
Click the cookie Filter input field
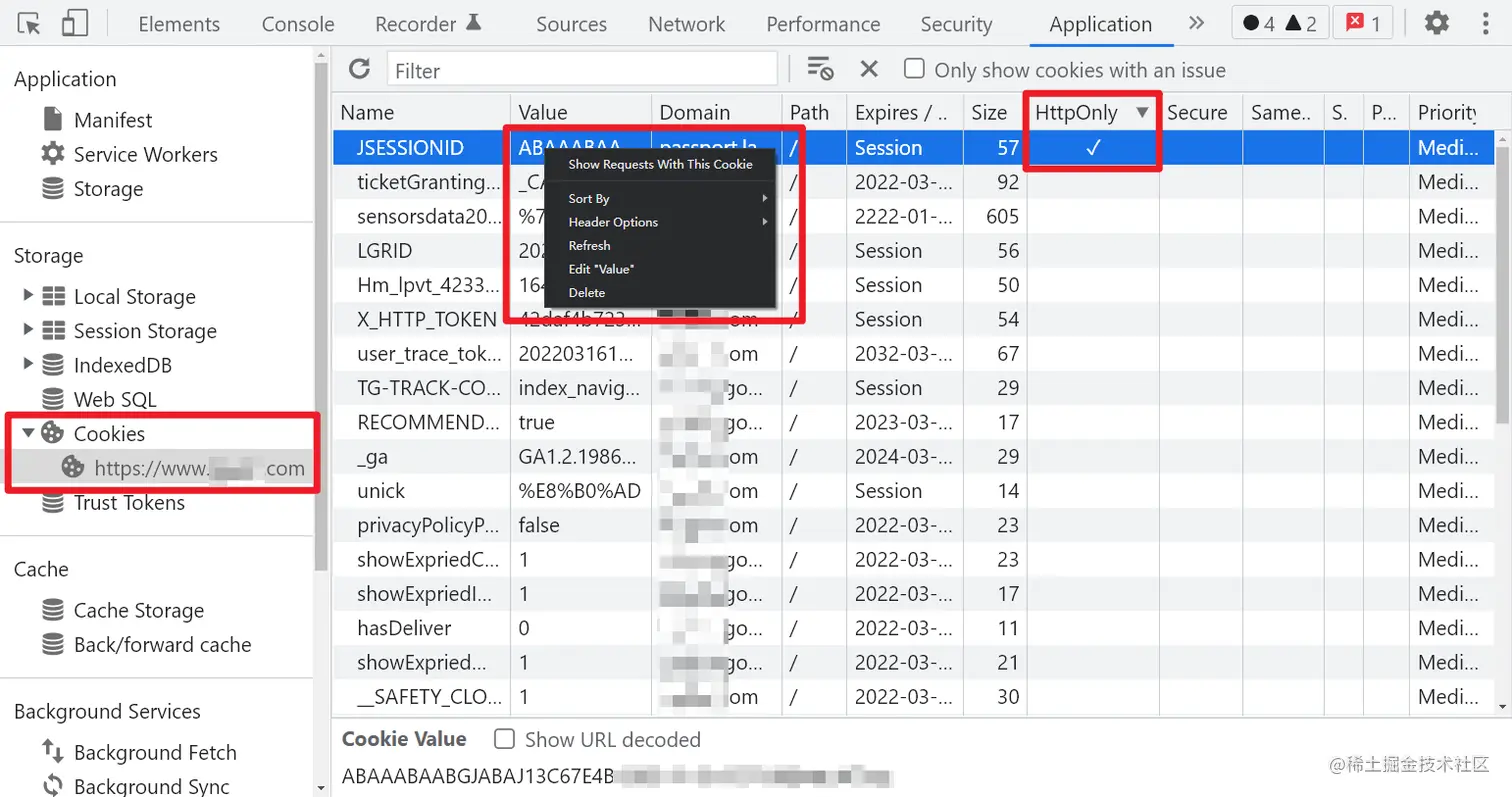[x=582, y=69]
